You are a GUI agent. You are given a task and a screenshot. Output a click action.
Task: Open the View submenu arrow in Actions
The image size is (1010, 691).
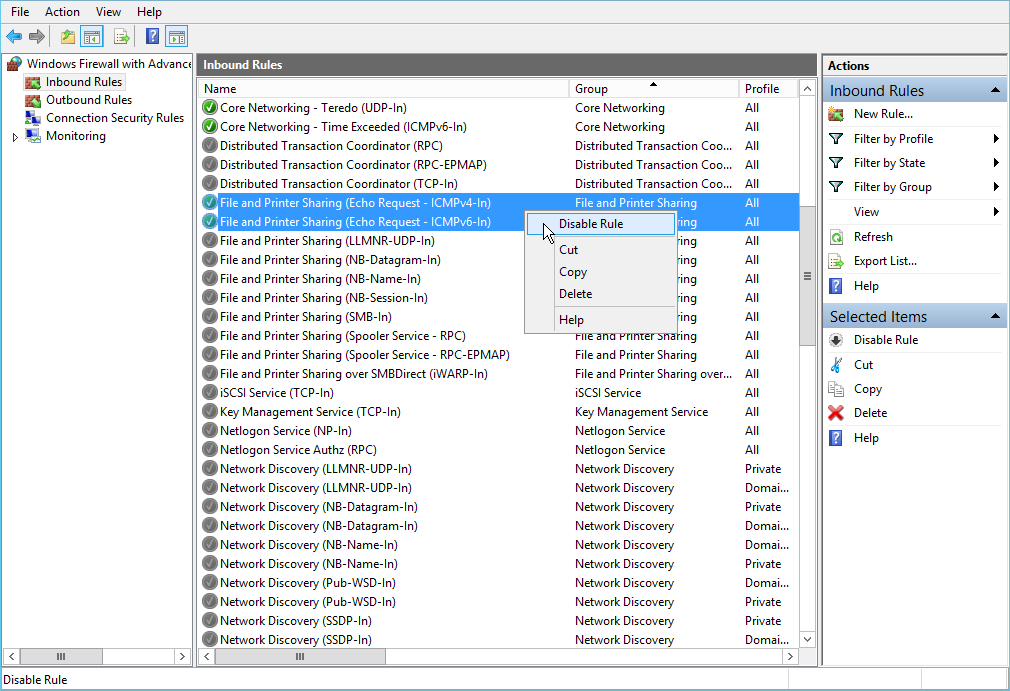[x=996, y=212]
